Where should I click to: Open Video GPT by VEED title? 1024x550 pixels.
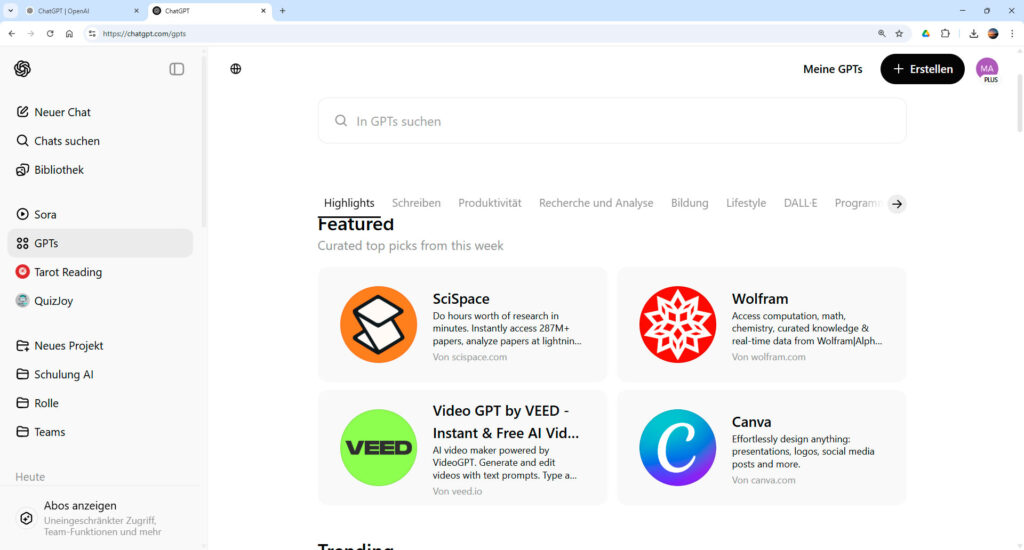pyautogui.click(x=505, y=422)
